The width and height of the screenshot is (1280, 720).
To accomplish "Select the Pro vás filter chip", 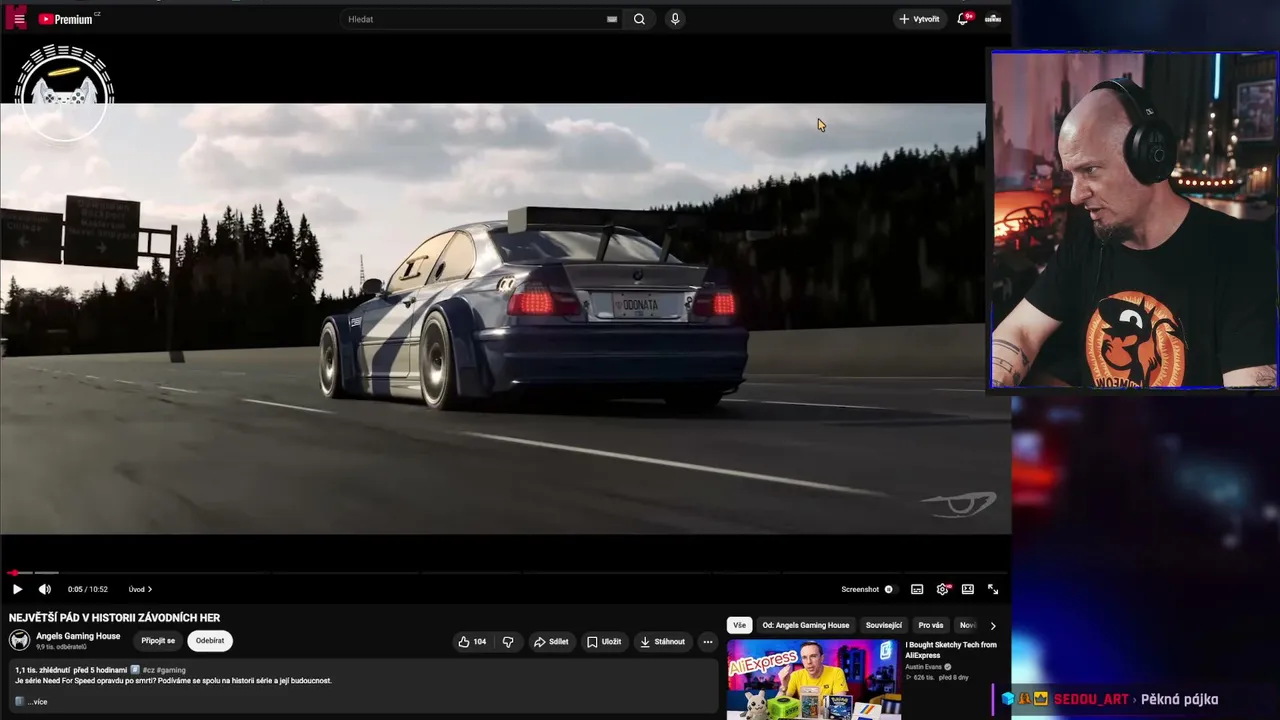I will (931, 625).
